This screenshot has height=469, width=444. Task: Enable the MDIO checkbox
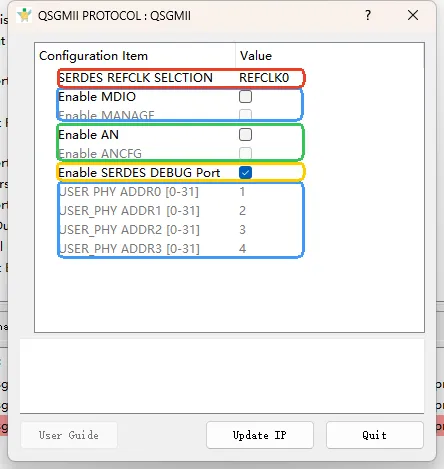pyautogui.click(x=245, y=97)
